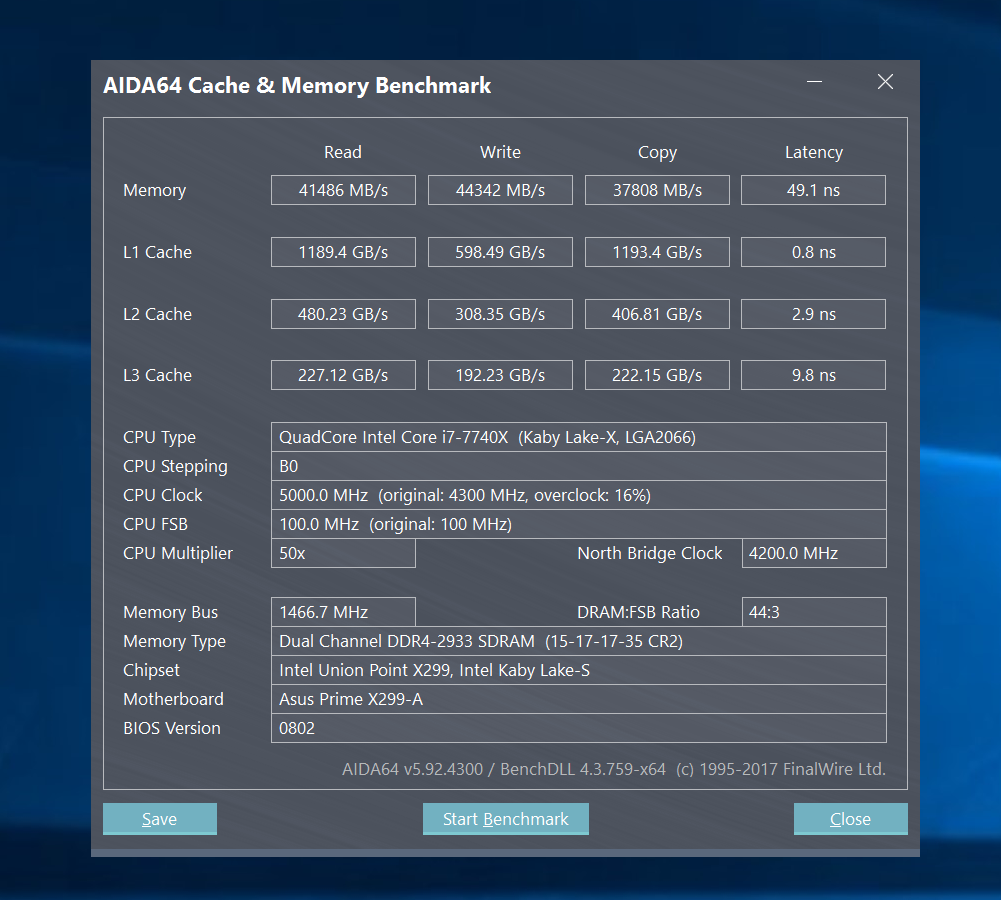This screenshot has height=900, width=1001.
Task: Click the CPU Multiplier 50x field
Action: (343, 553)
